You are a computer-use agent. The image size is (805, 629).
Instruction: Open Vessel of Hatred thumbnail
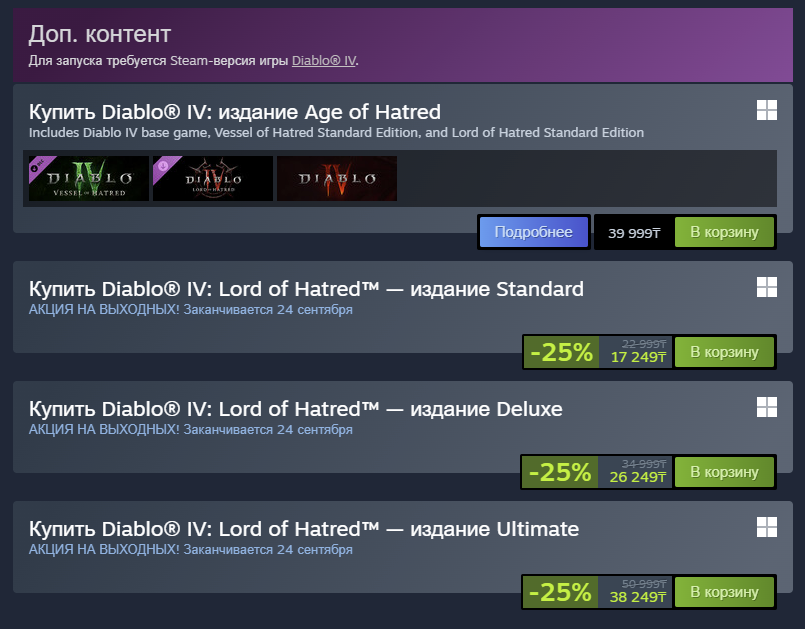click(89, 178)
